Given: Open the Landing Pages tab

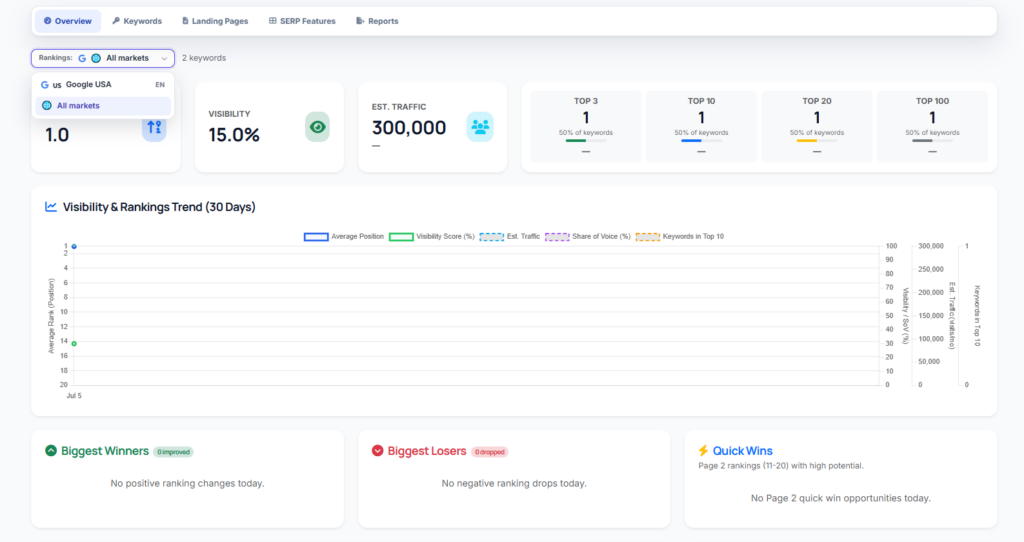Looking at the screenshot, I should (215, 21).
